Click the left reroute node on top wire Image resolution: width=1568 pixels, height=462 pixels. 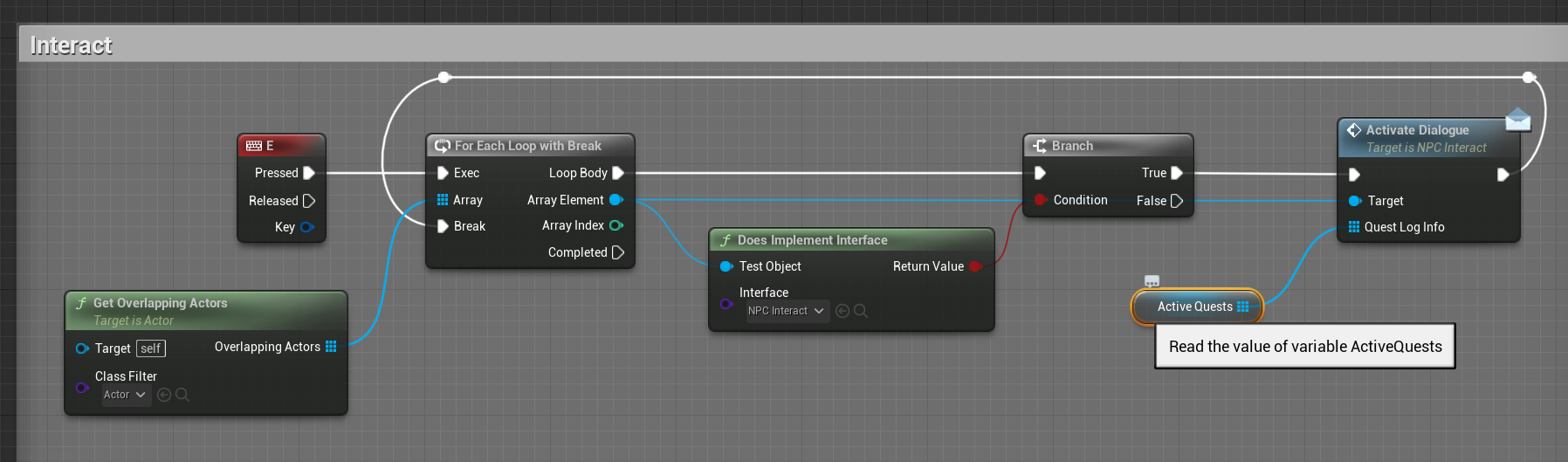click(444, 78)
